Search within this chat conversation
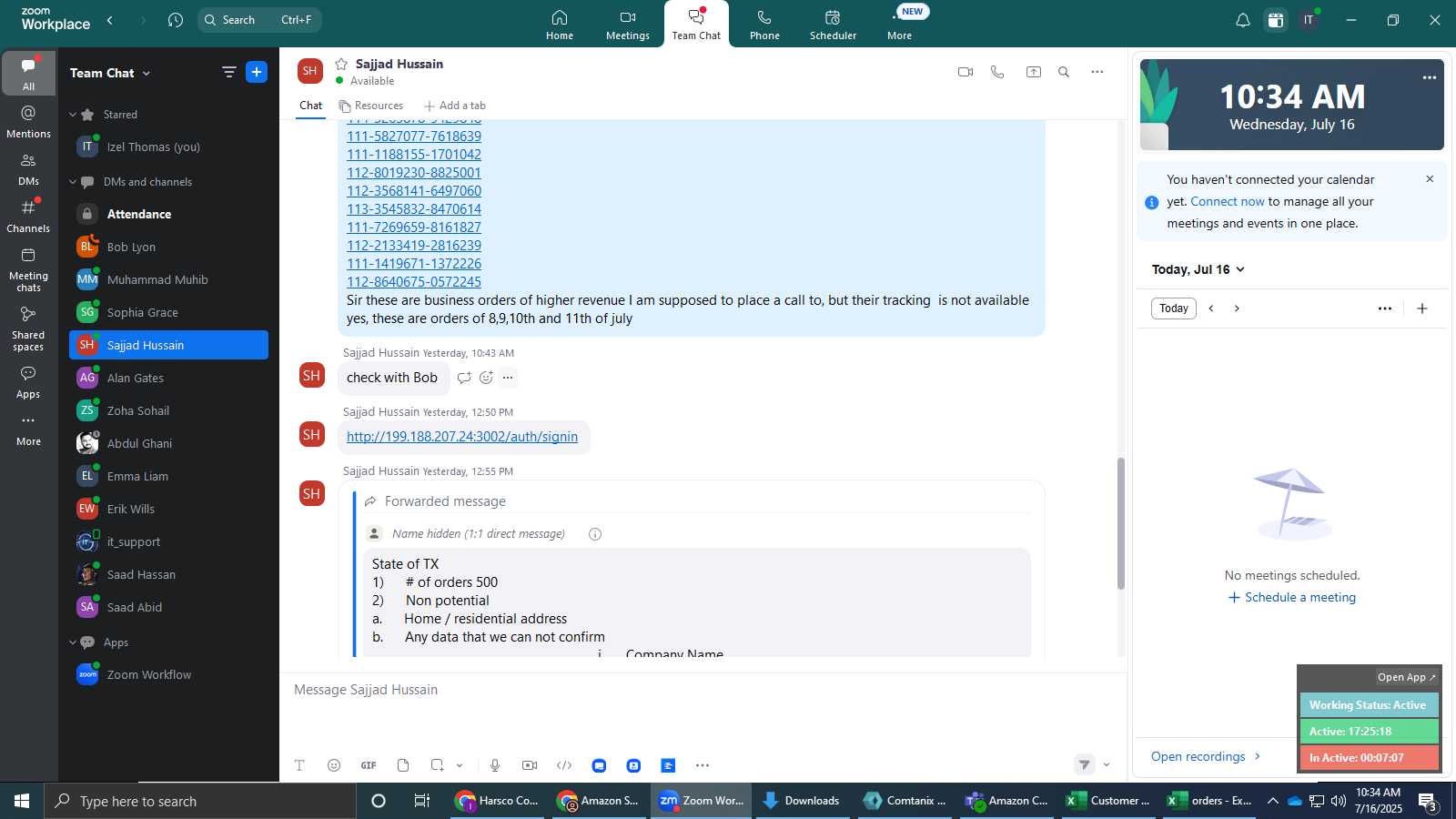 coord(1064,72)
